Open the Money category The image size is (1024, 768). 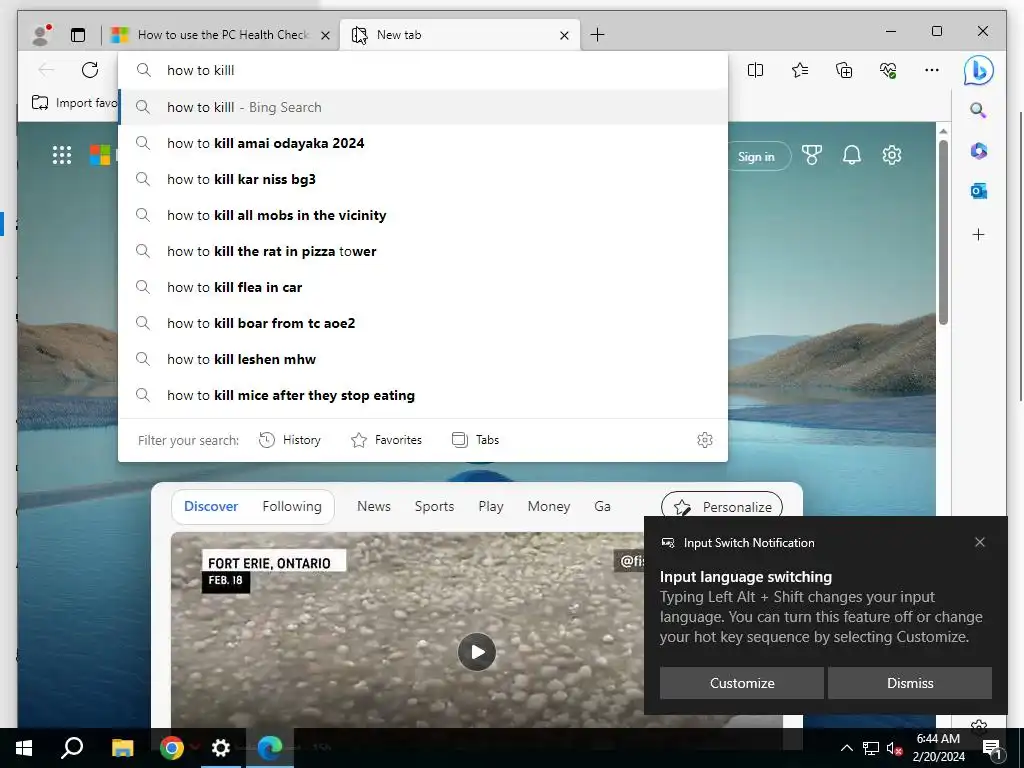tap(549, 506)
